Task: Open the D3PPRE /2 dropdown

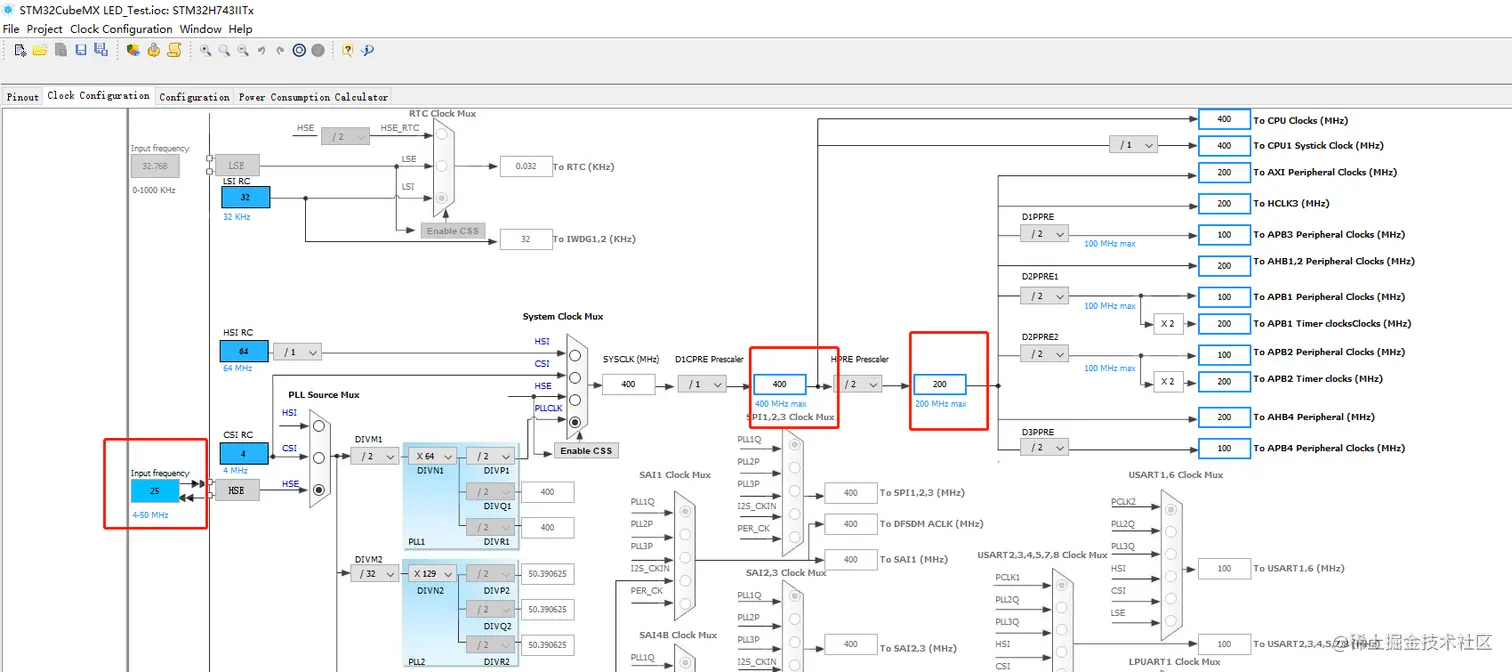Action: point(1044,448)
